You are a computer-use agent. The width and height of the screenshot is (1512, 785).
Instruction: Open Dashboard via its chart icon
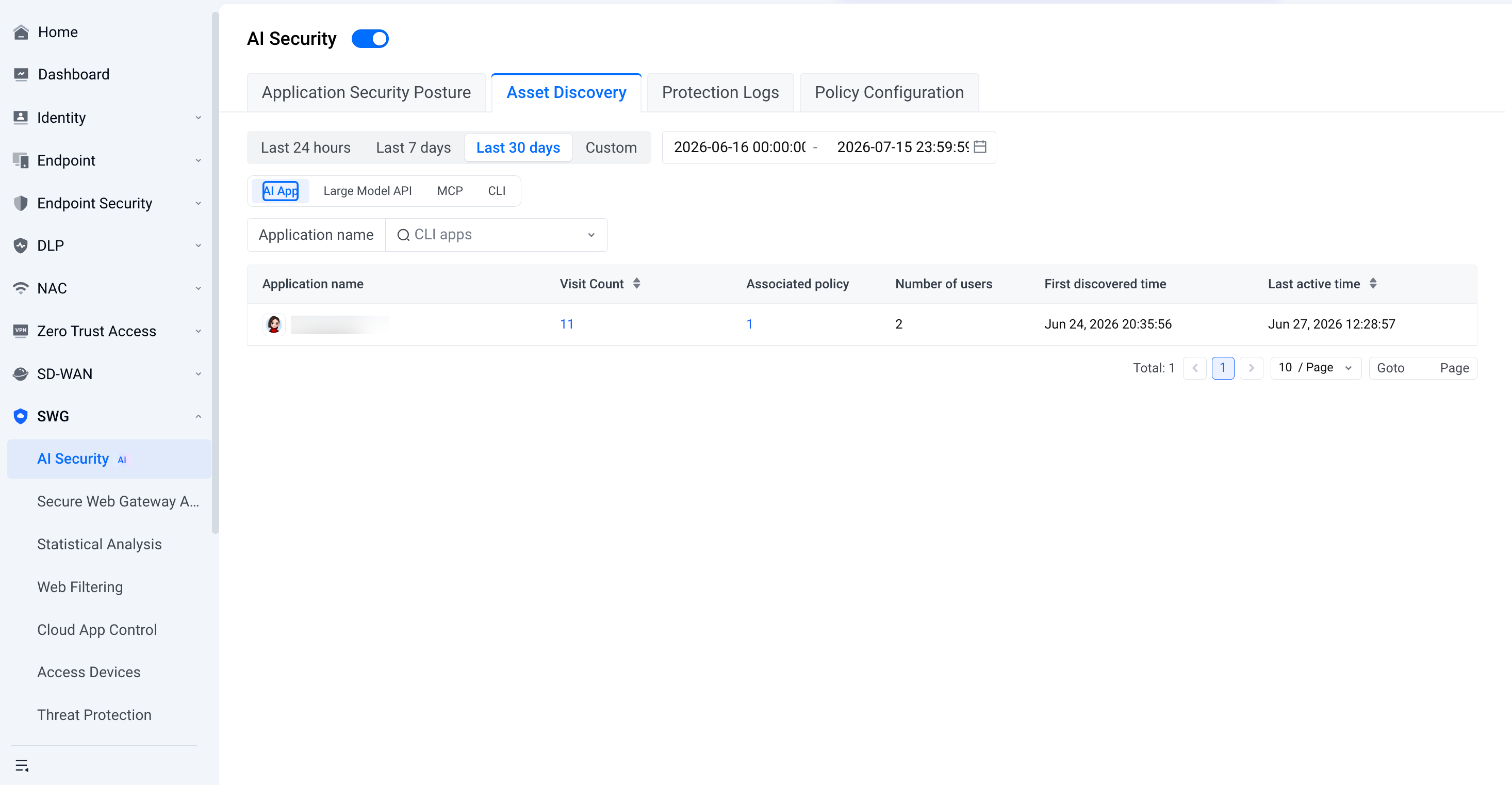pos(21,75)
